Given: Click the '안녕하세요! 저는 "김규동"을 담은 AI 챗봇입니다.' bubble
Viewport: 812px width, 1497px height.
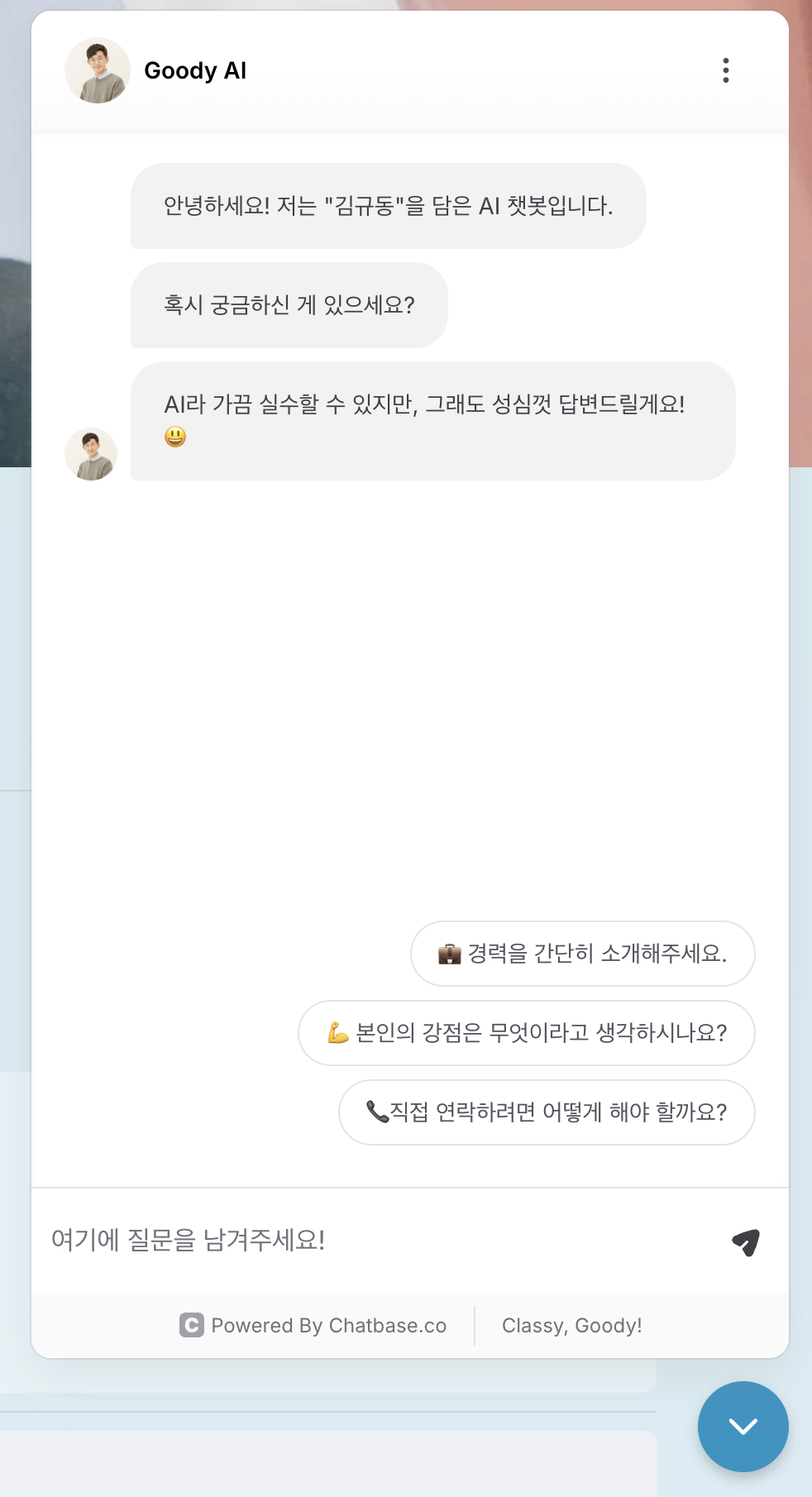Looking at the screenshot, I should point(388,206).
